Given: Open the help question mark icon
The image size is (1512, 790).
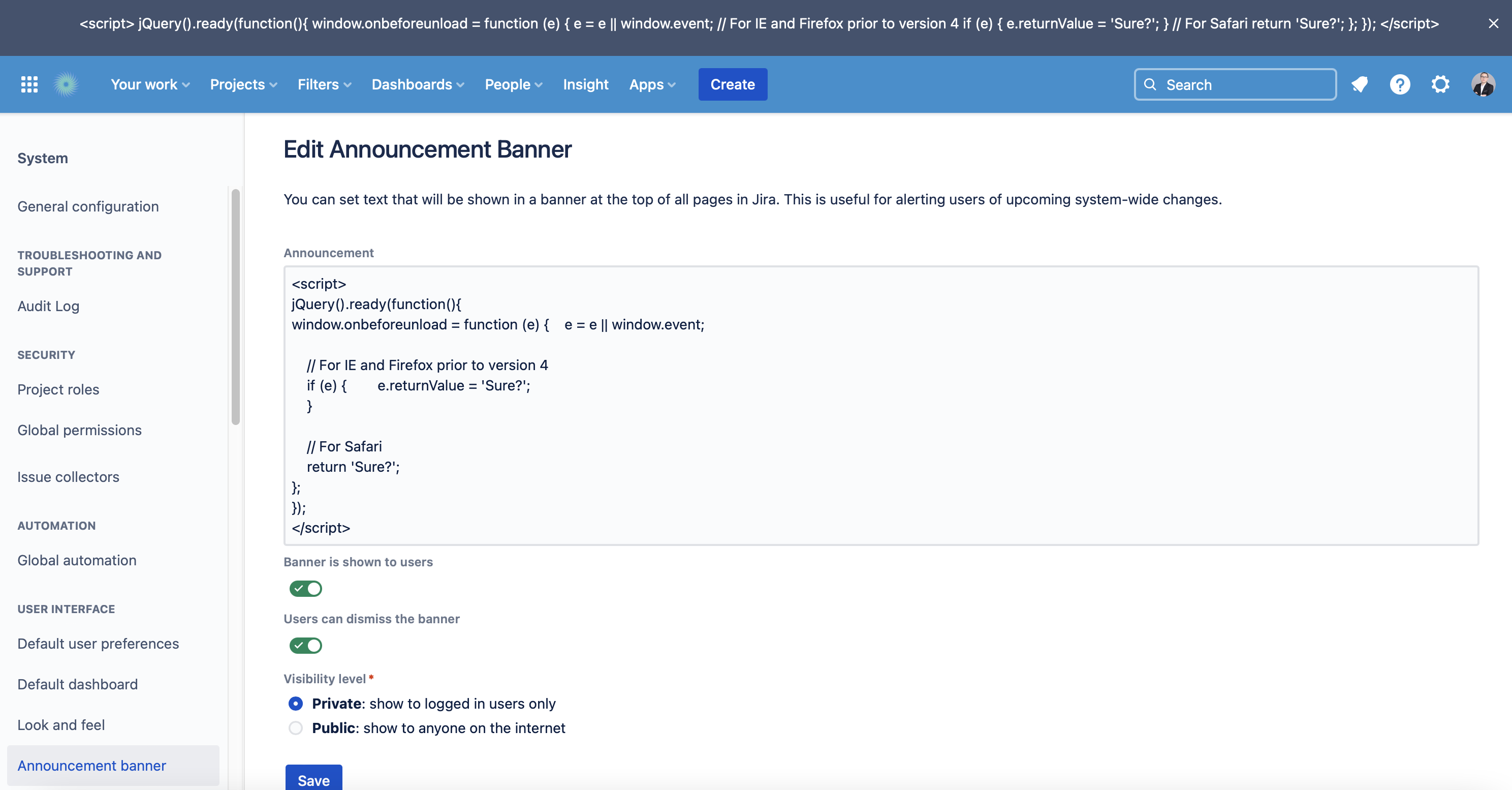Looking at the screenshot, I should click(x=1400, y=84).
